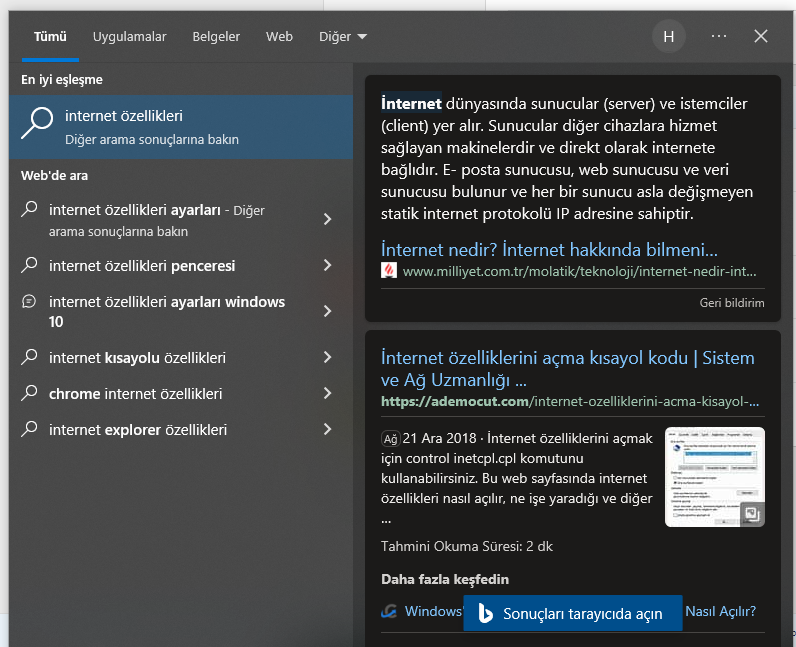Close the search panel
Image resolution: width=796 pixels, height=647 pixels.
[x=760, y=36]
